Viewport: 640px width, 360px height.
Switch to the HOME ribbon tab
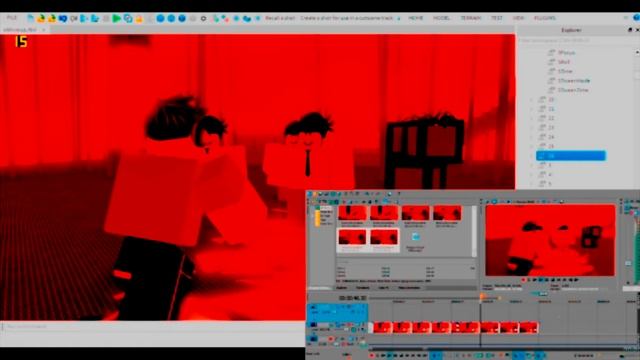point(416,18)
